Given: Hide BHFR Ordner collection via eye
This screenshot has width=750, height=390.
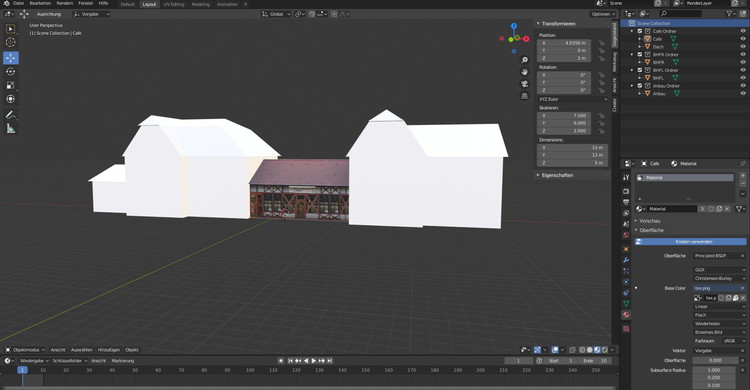Looking at the screenshot, I should pyautogui.click(x=743, y=55).
